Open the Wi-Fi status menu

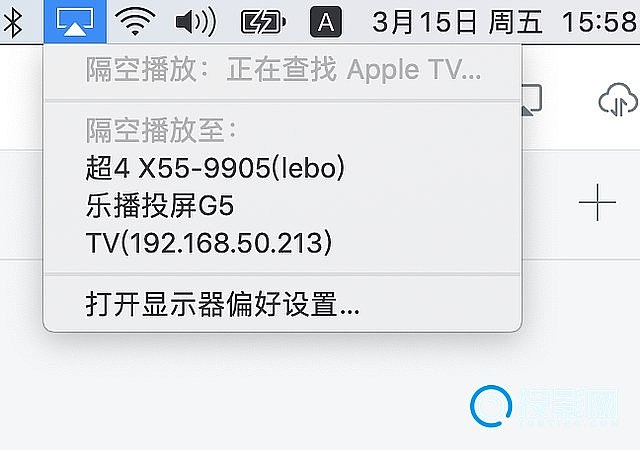point(135,22)
